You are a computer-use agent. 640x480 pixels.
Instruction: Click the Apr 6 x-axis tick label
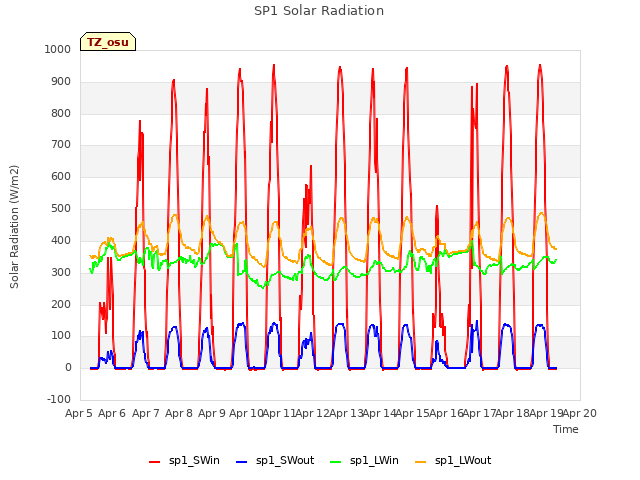tap(112, 413)
